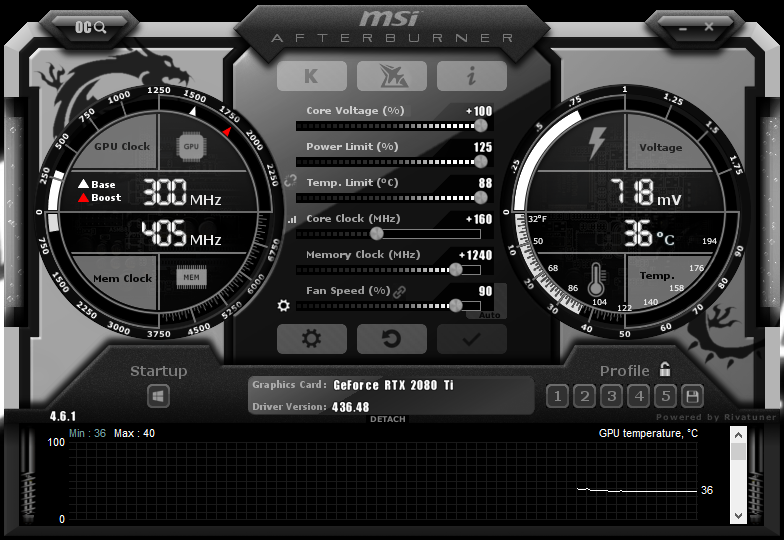
Task: Click the Max : 40 graph readout
Action: (134, 433)
